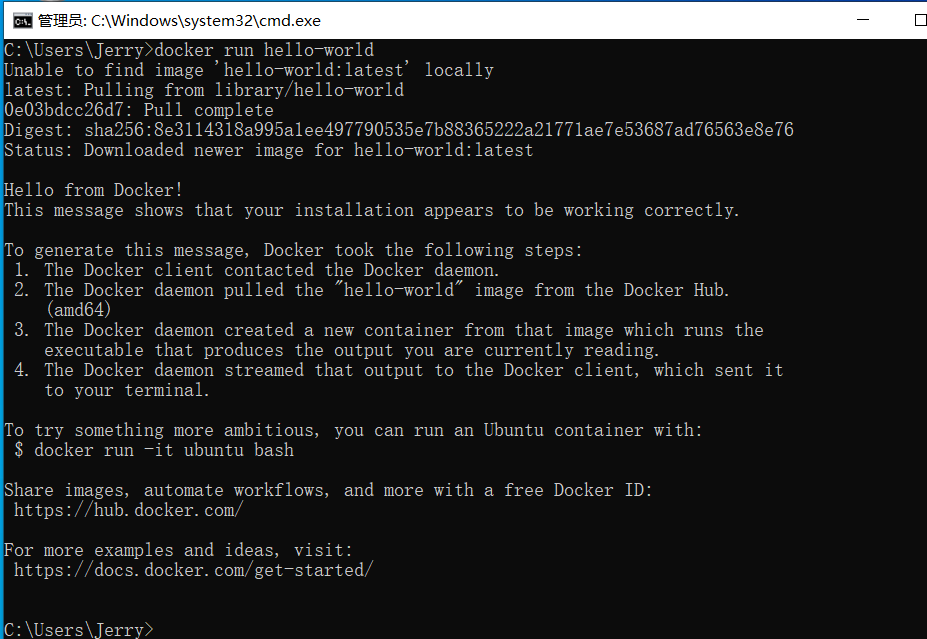927x639 pixels.
Task: Open the cmd.exe system menu icon
Action: pyautogui.click(x=22, y=21)
